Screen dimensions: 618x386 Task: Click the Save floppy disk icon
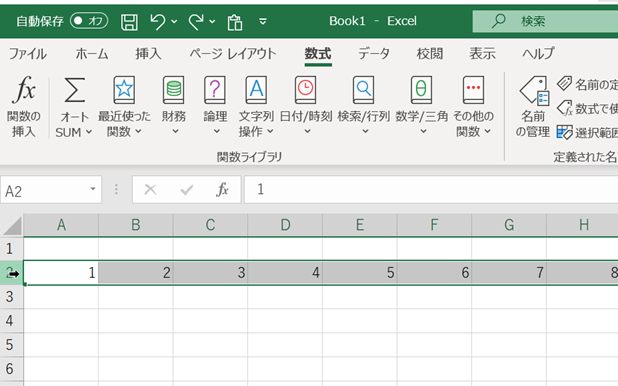pos(129,22)
